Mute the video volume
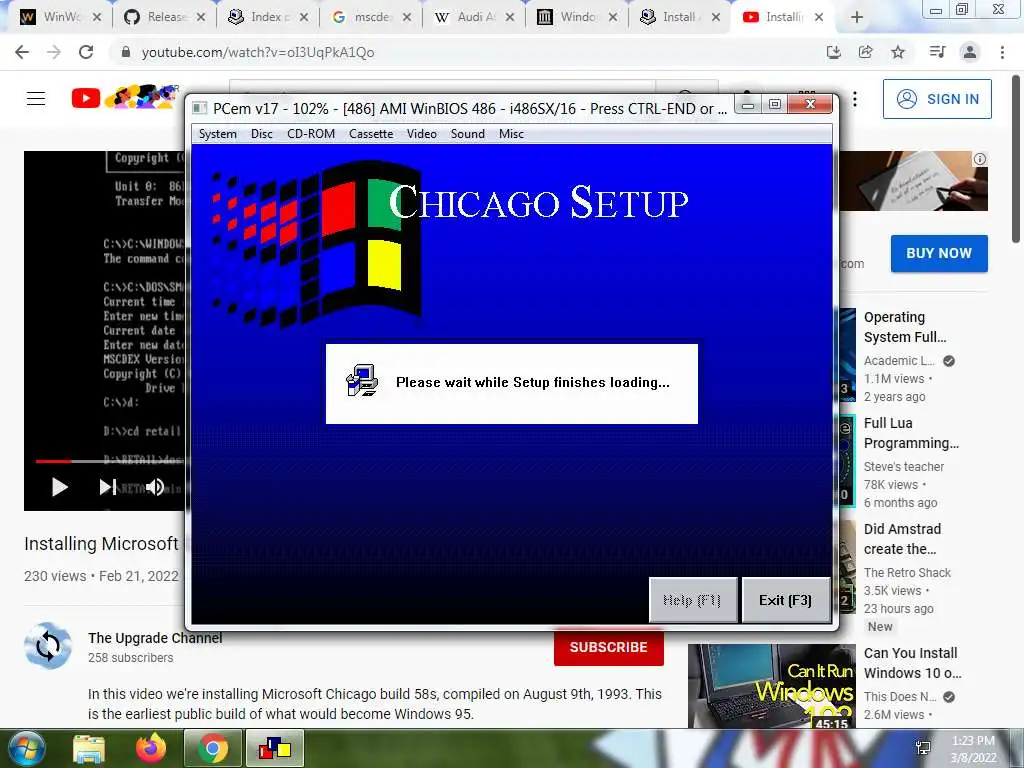Screen dimensions: 1024x768 click(155, 487)
